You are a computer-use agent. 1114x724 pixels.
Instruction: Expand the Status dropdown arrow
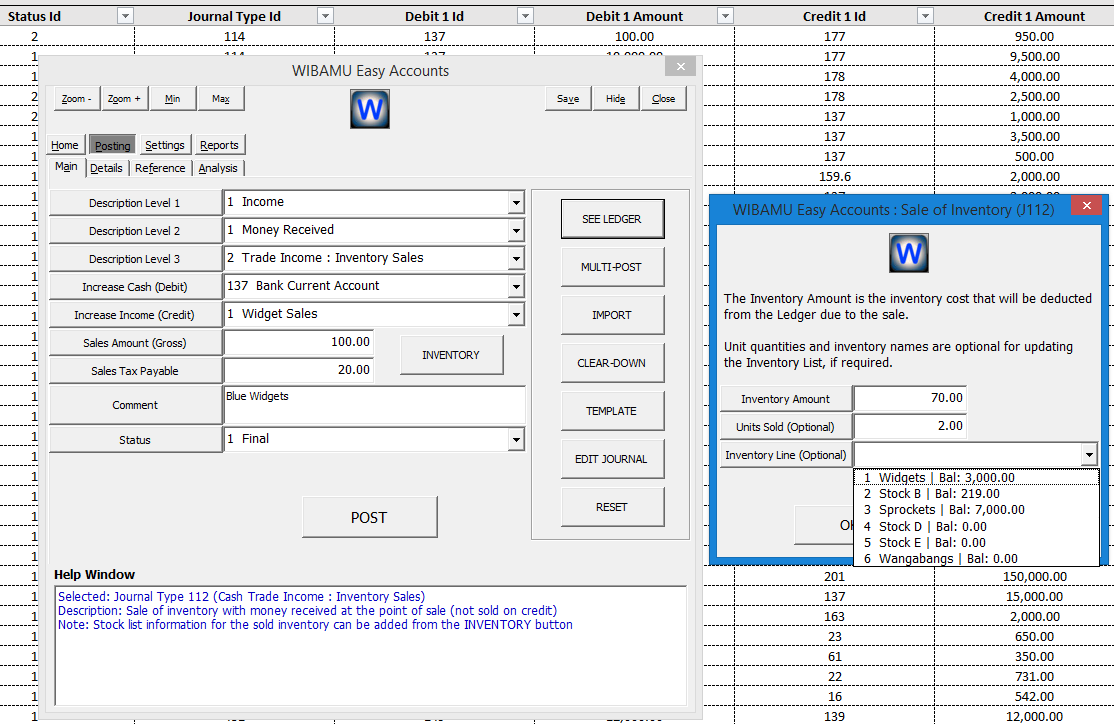coord(516,440)
